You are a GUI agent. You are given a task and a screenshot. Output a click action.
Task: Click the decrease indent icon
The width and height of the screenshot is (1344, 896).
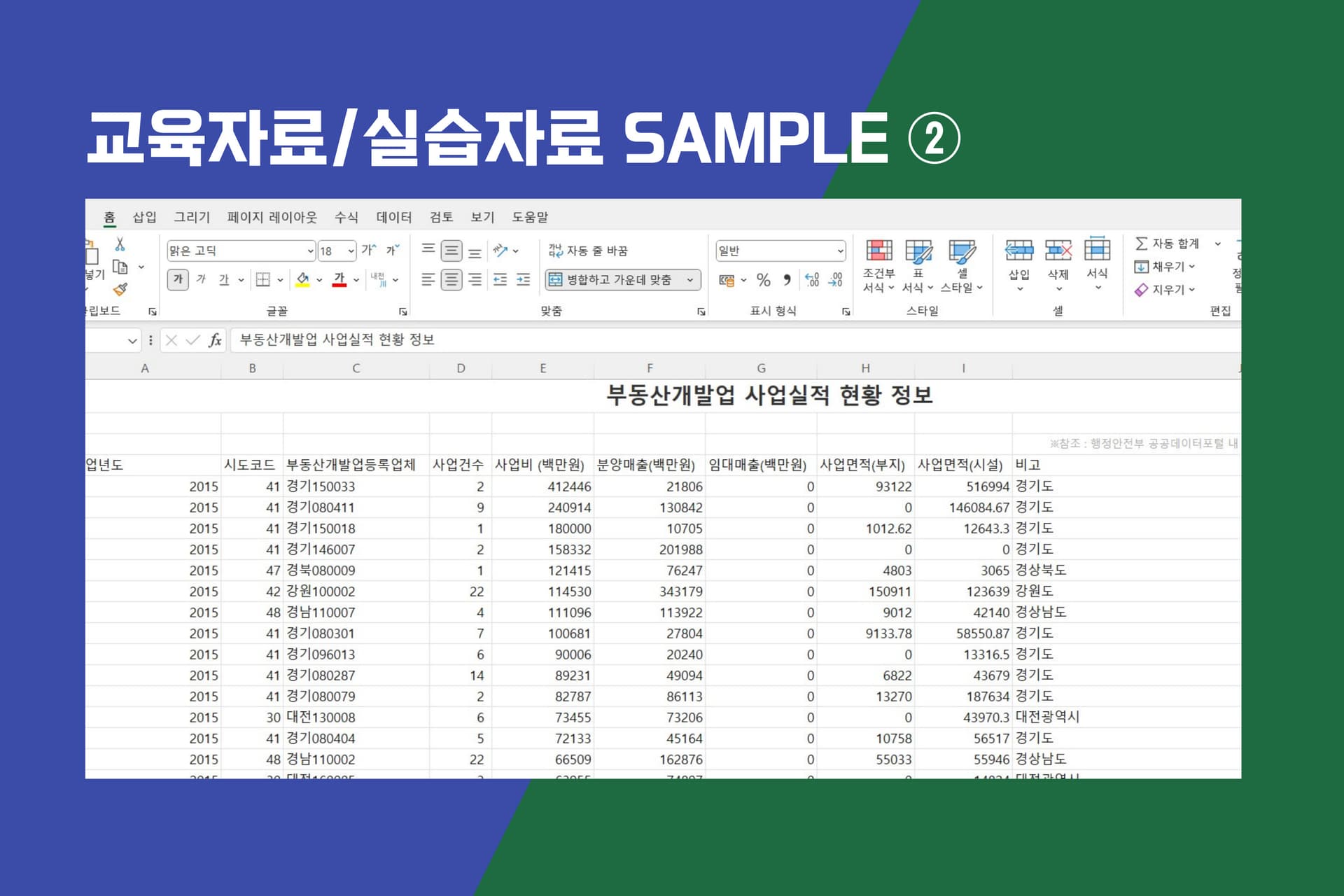point(500,280)
